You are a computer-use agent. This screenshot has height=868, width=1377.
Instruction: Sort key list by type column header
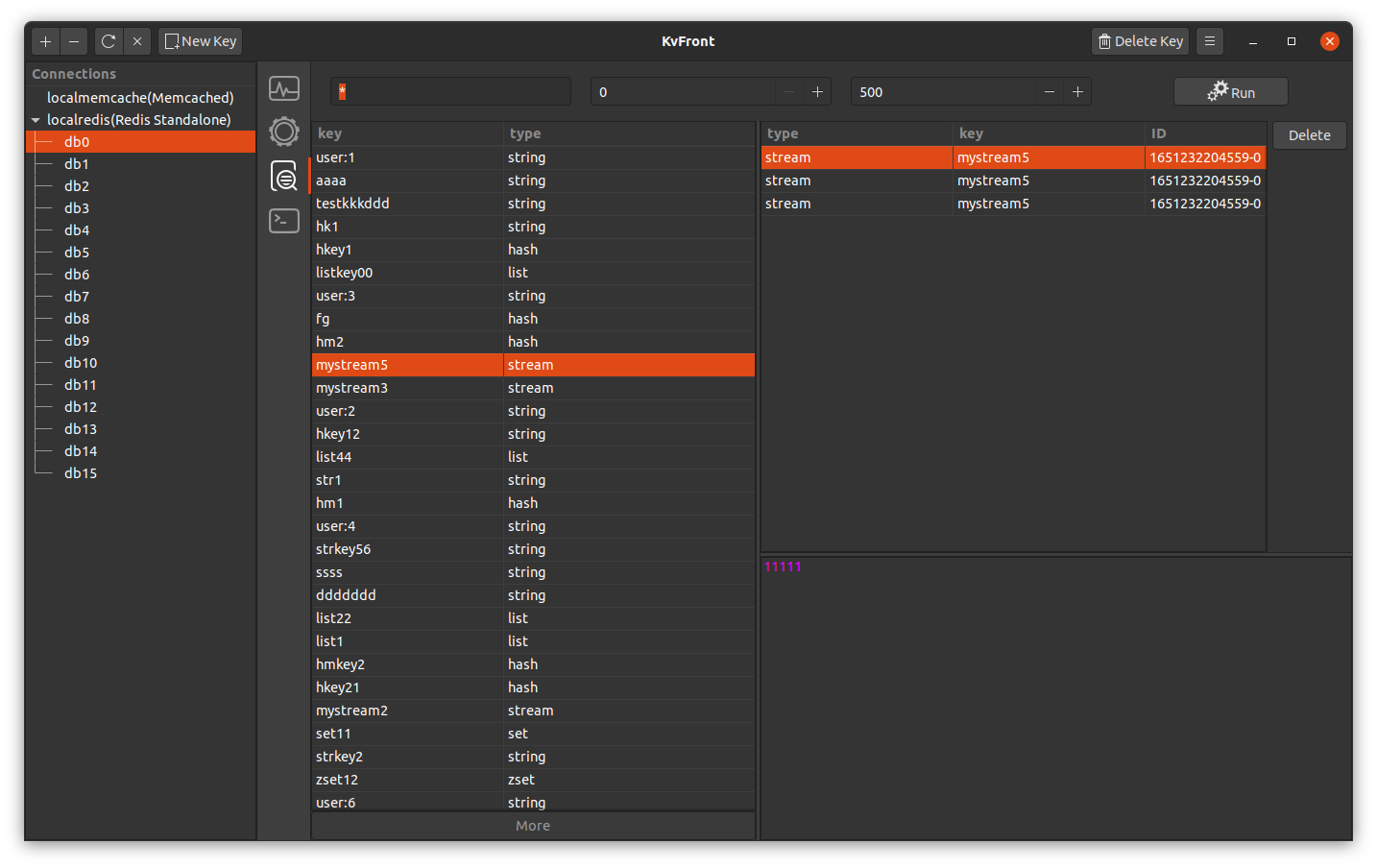coord(630,133)
